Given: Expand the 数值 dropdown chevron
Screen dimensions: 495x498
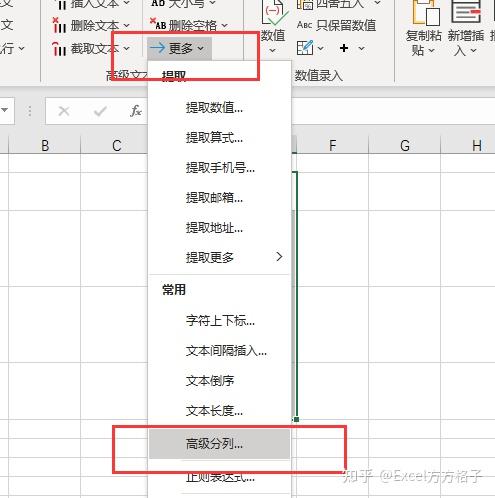Looking at the screenshot, I should (272, 50).
